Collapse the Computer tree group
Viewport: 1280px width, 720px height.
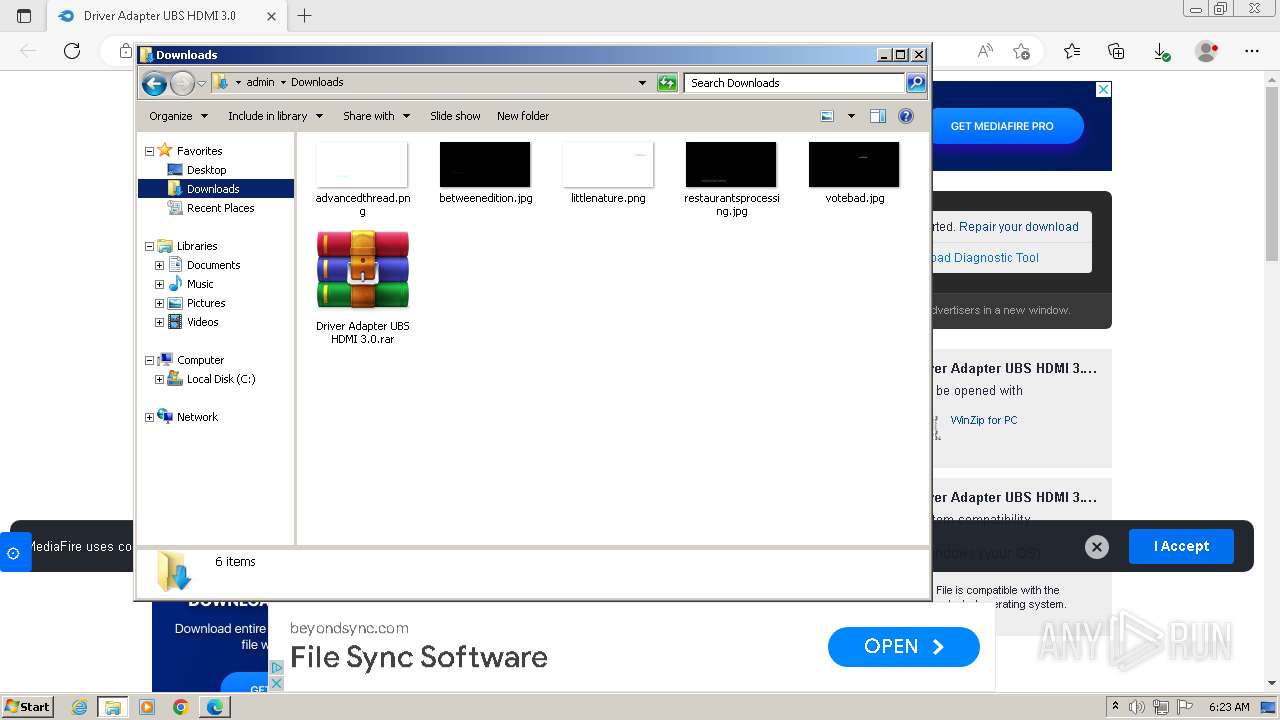tap(150, 361)
